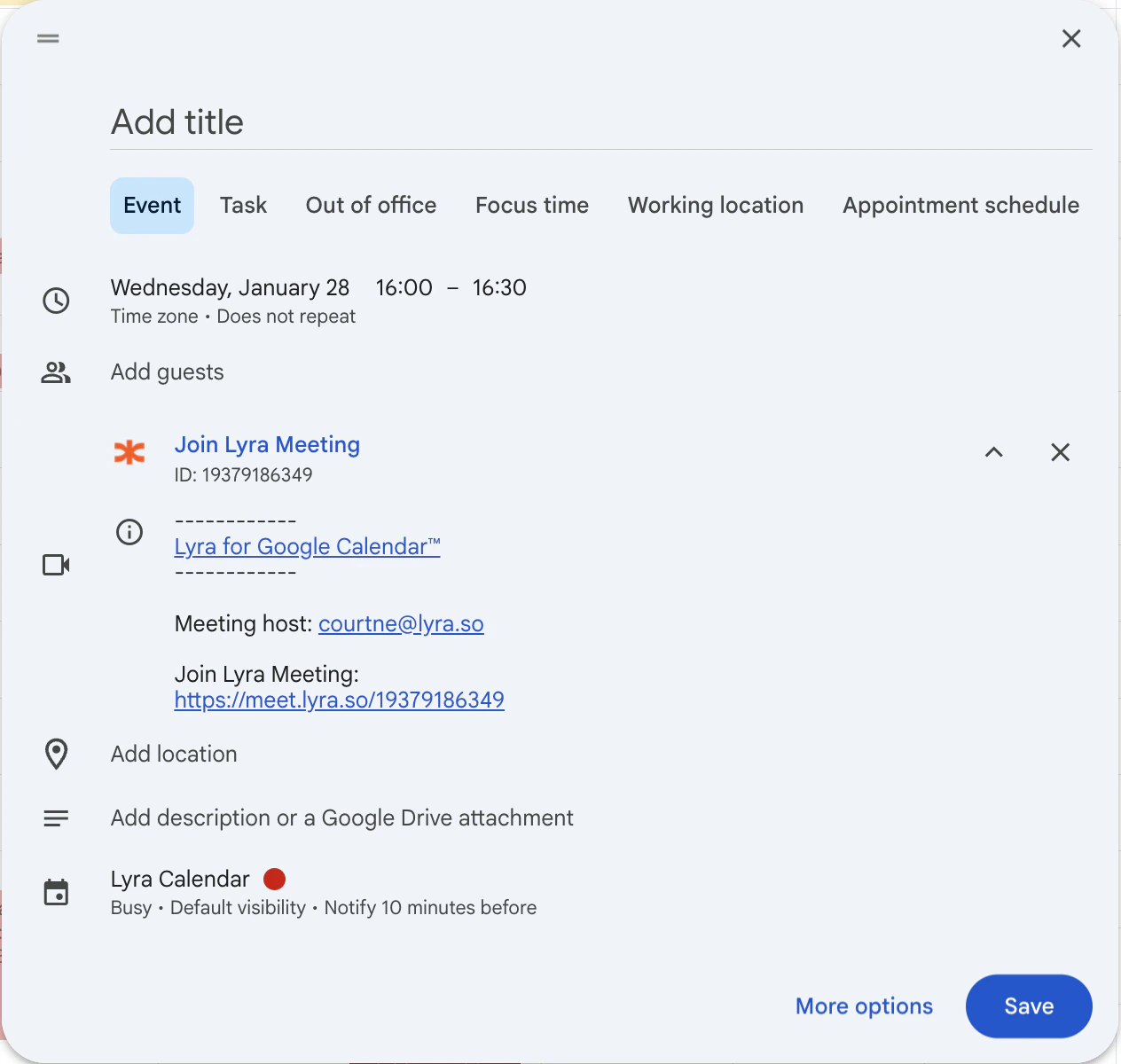
Task: Click meeting ID 19379186349 text
Action: point(244,475)
